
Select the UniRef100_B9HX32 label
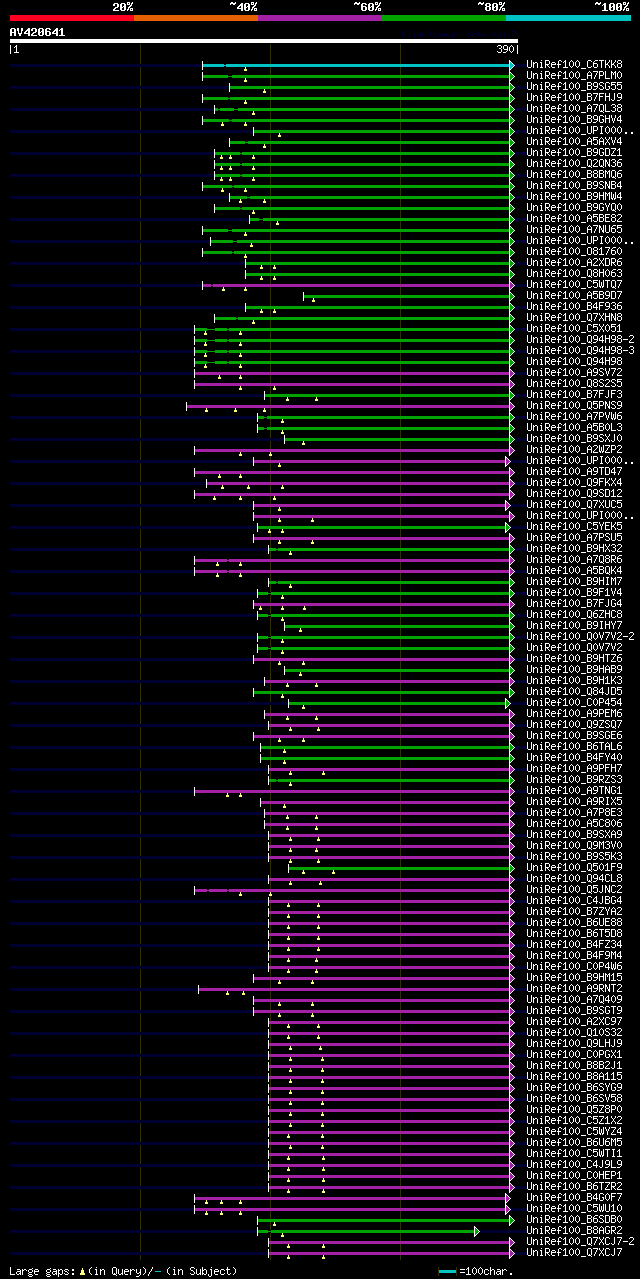tap(572, 548)
